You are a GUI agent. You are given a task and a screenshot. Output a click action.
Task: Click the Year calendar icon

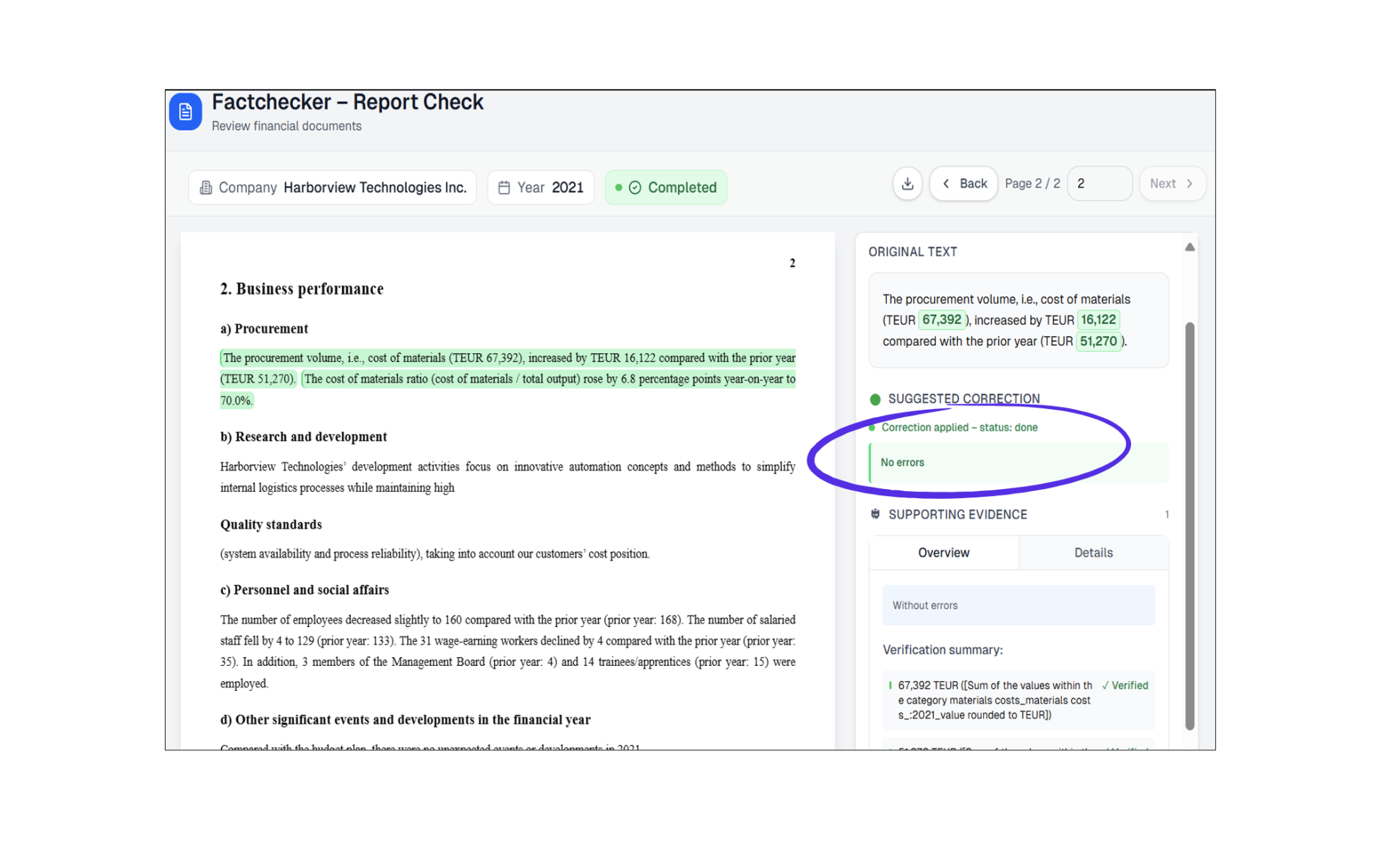pos(504,188)
